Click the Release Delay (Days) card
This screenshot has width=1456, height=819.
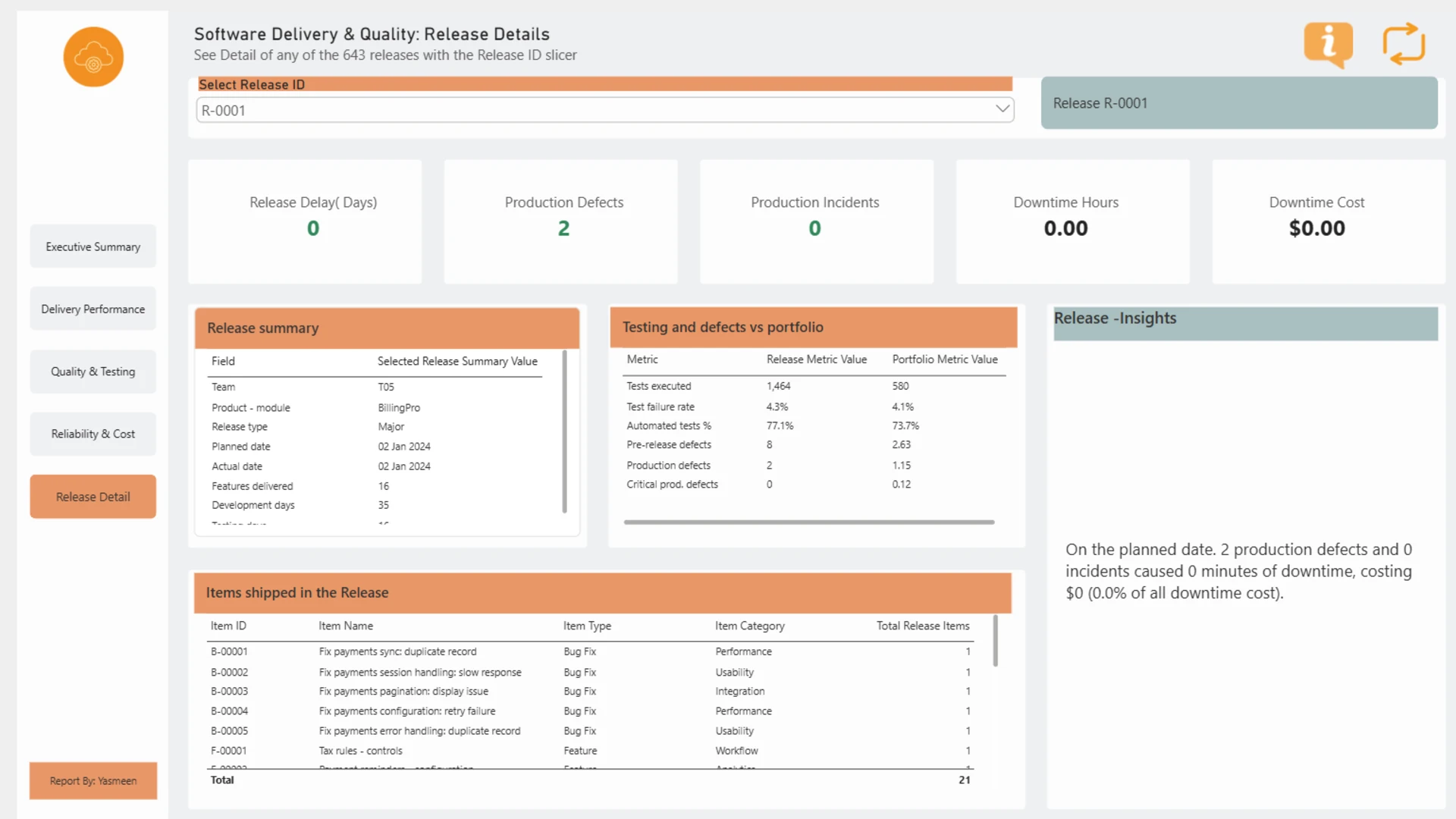305,221
